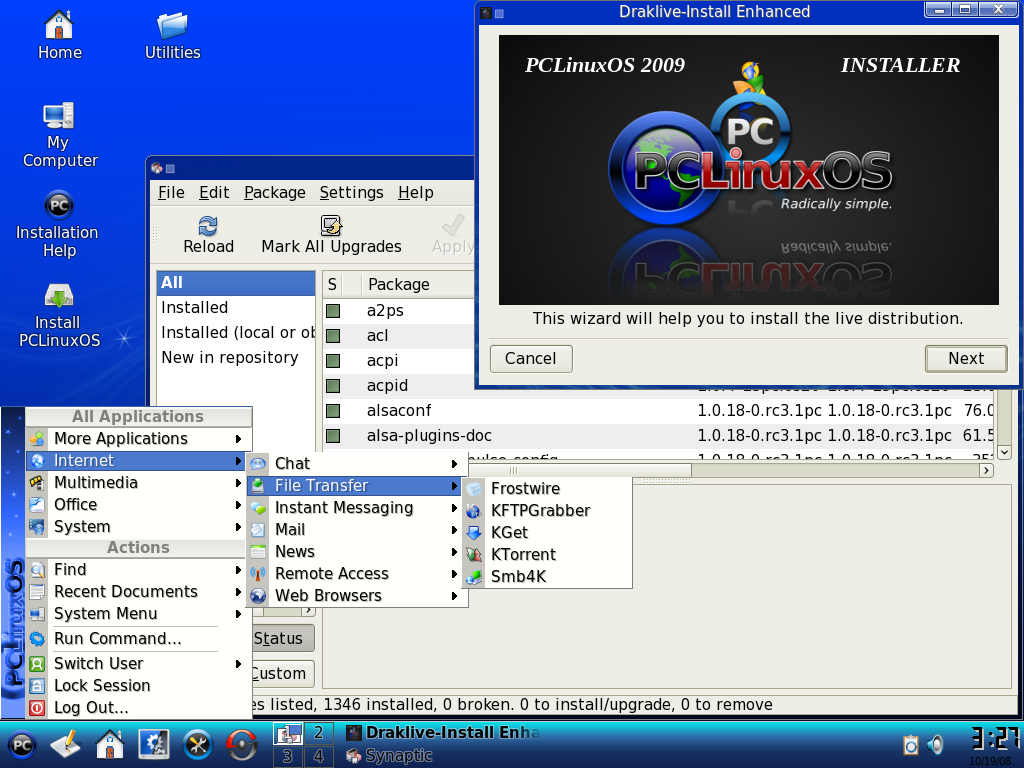Expand the More Applications submenu

(x=137, y=439)
